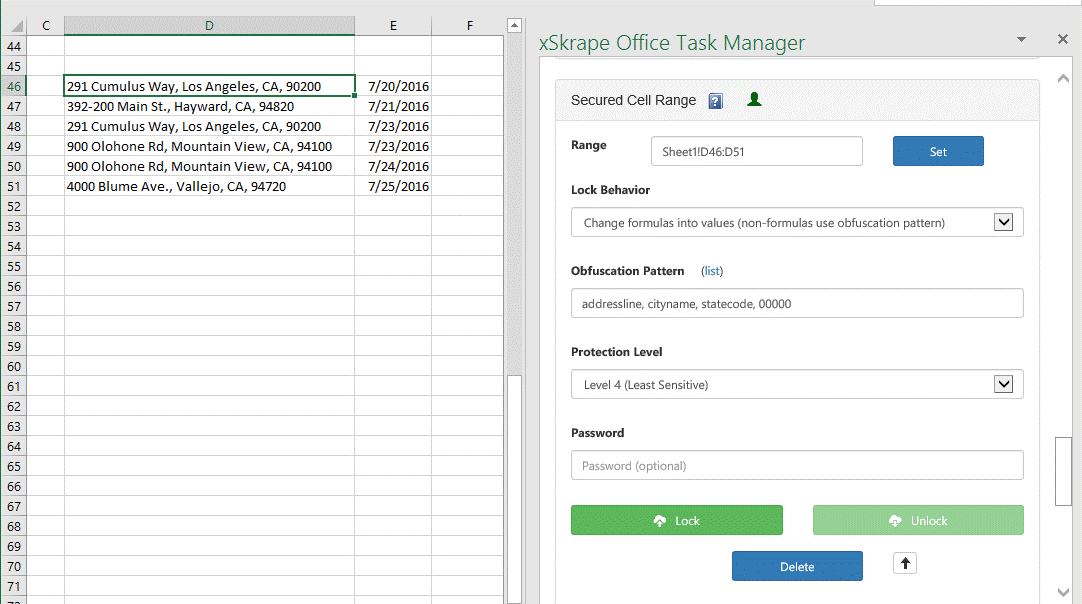Image resolution: width=1082 pixels, height=604 pixels.
Task: Select cell with 4000 Blume Ave., Vallejo address
Action: click(x=209, y=186)
